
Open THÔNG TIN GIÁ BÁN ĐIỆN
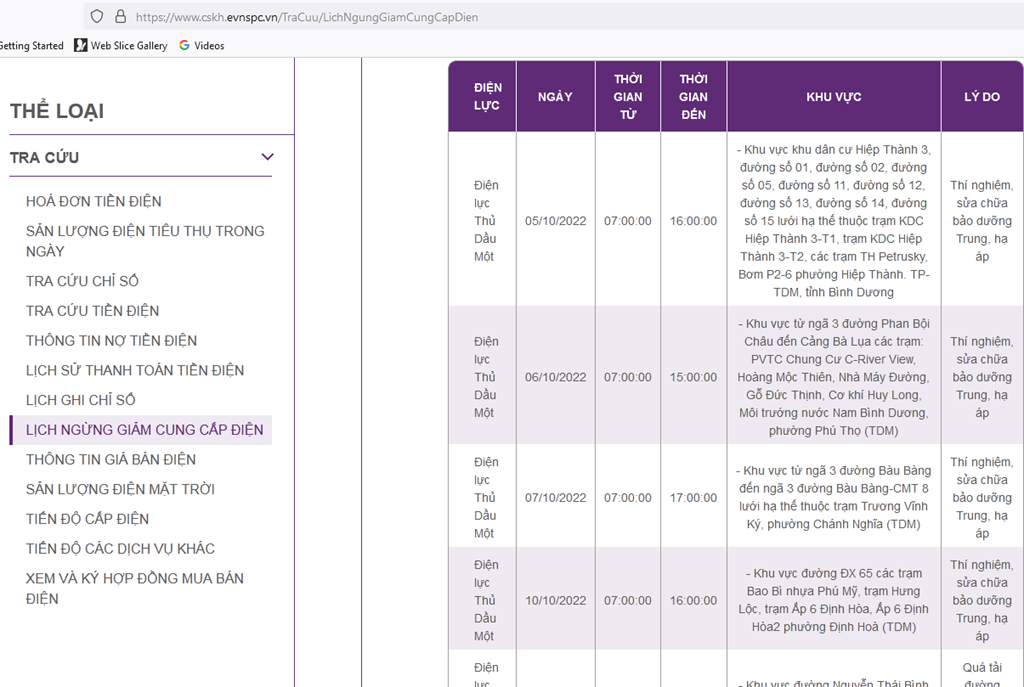pyautogui.click(x=110, y=459)
